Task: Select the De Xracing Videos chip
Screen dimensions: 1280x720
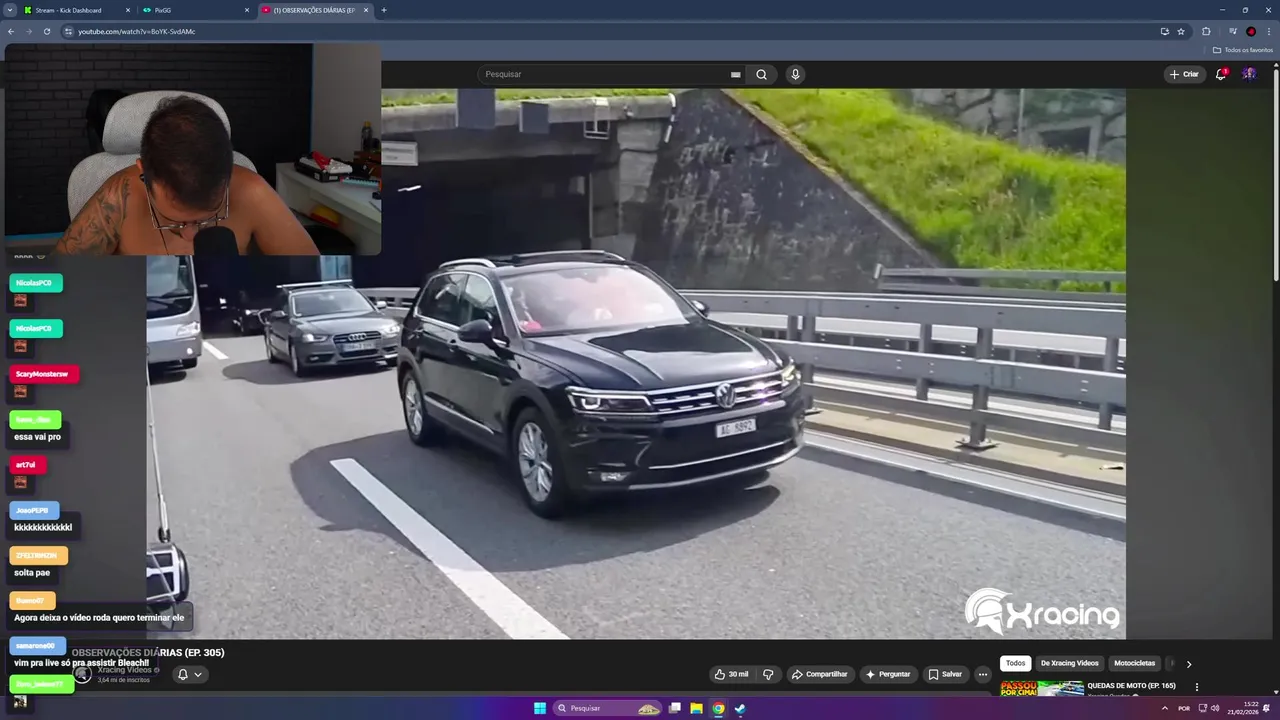Action: (x=1069, y=663)
